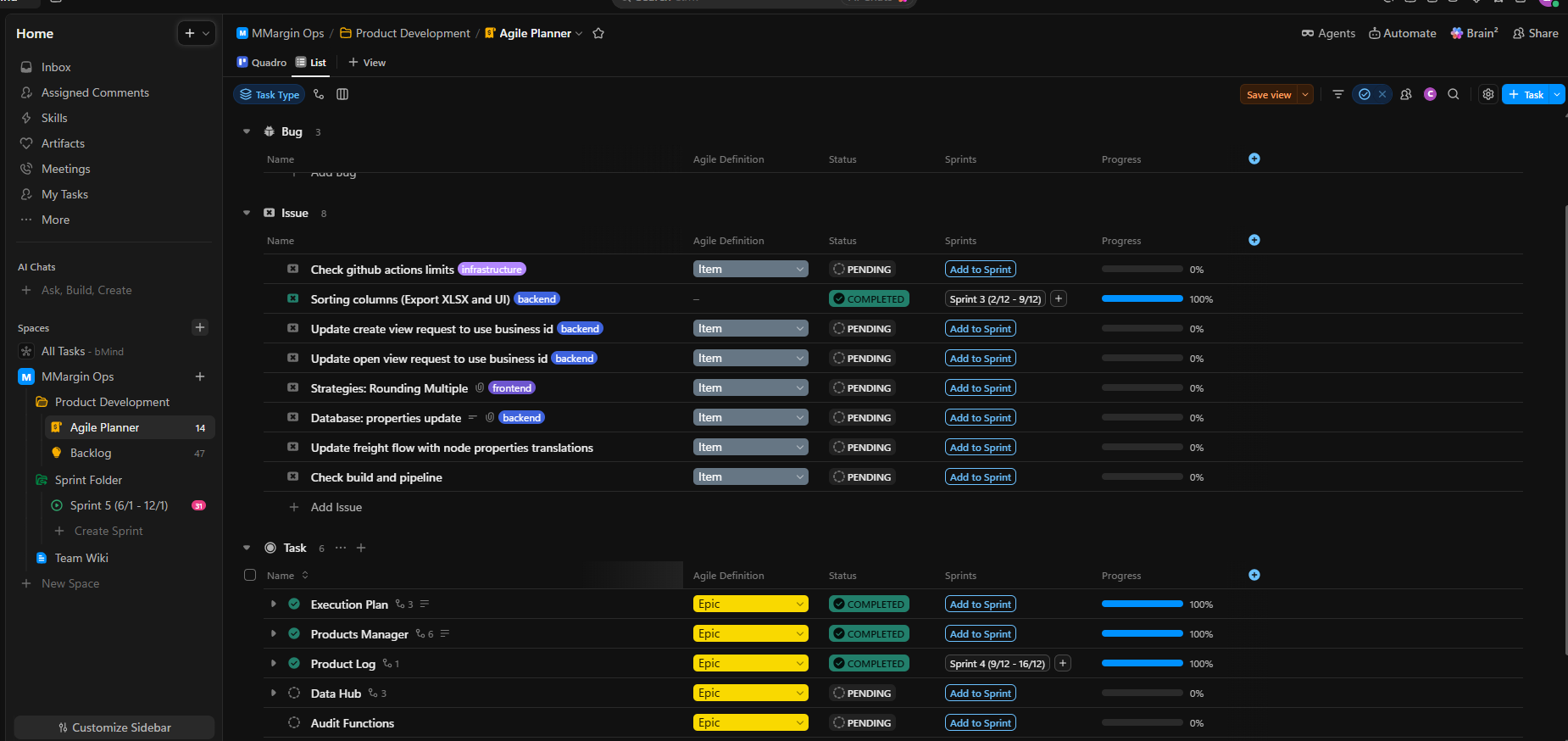
Task: Expand Data Hub subtasks
Action: click(273, 693)
